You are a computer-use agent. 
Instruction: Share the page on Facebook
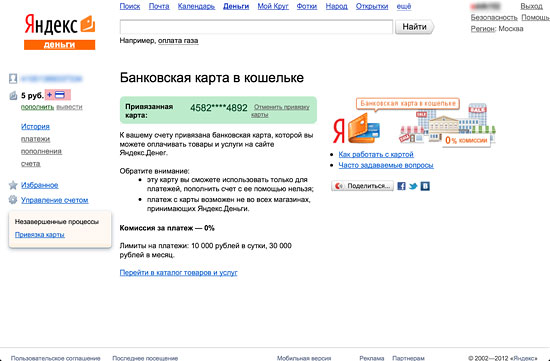(x=402, y=186)
